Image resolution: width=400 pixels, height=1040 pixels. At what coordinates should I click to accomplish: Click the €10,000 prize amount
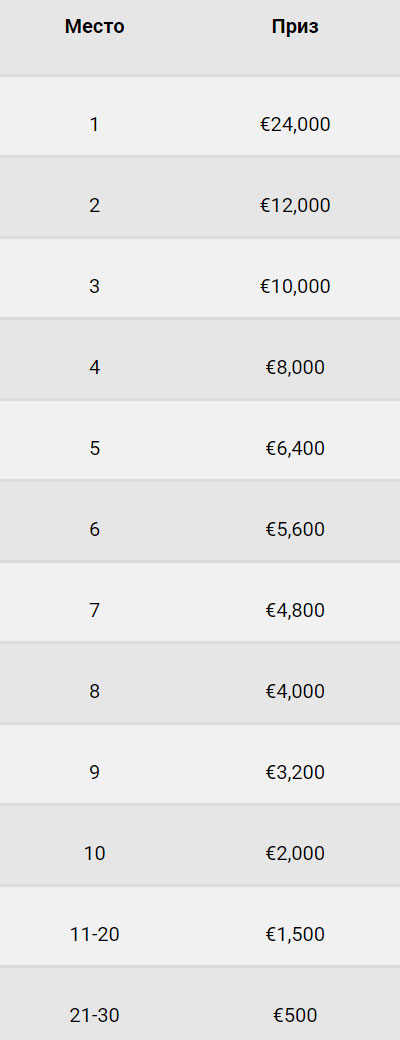(295, 286)
